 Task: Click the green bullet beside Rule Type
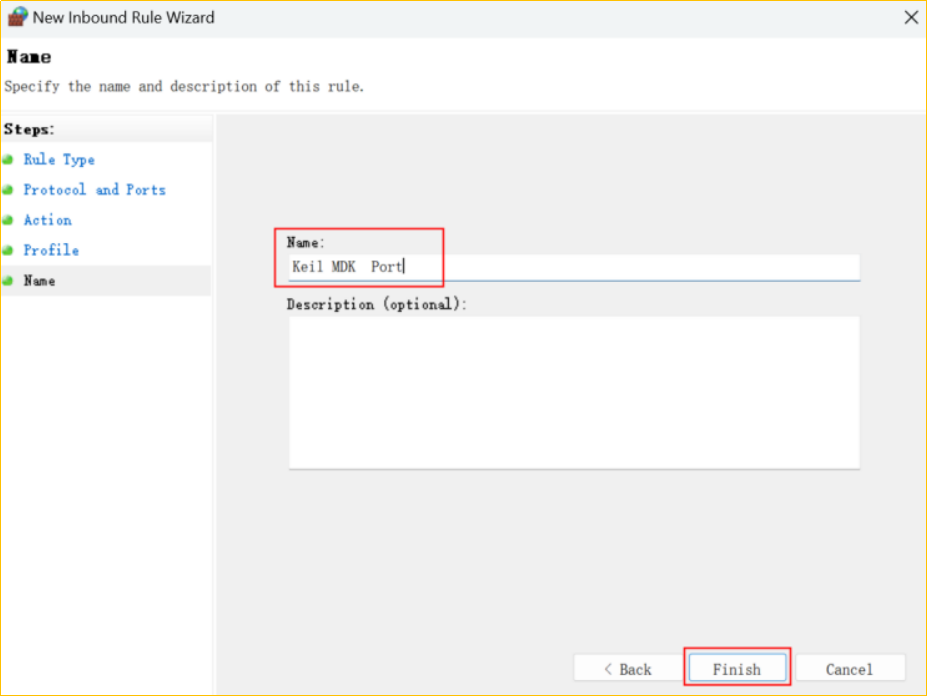(x=8, y=160)
